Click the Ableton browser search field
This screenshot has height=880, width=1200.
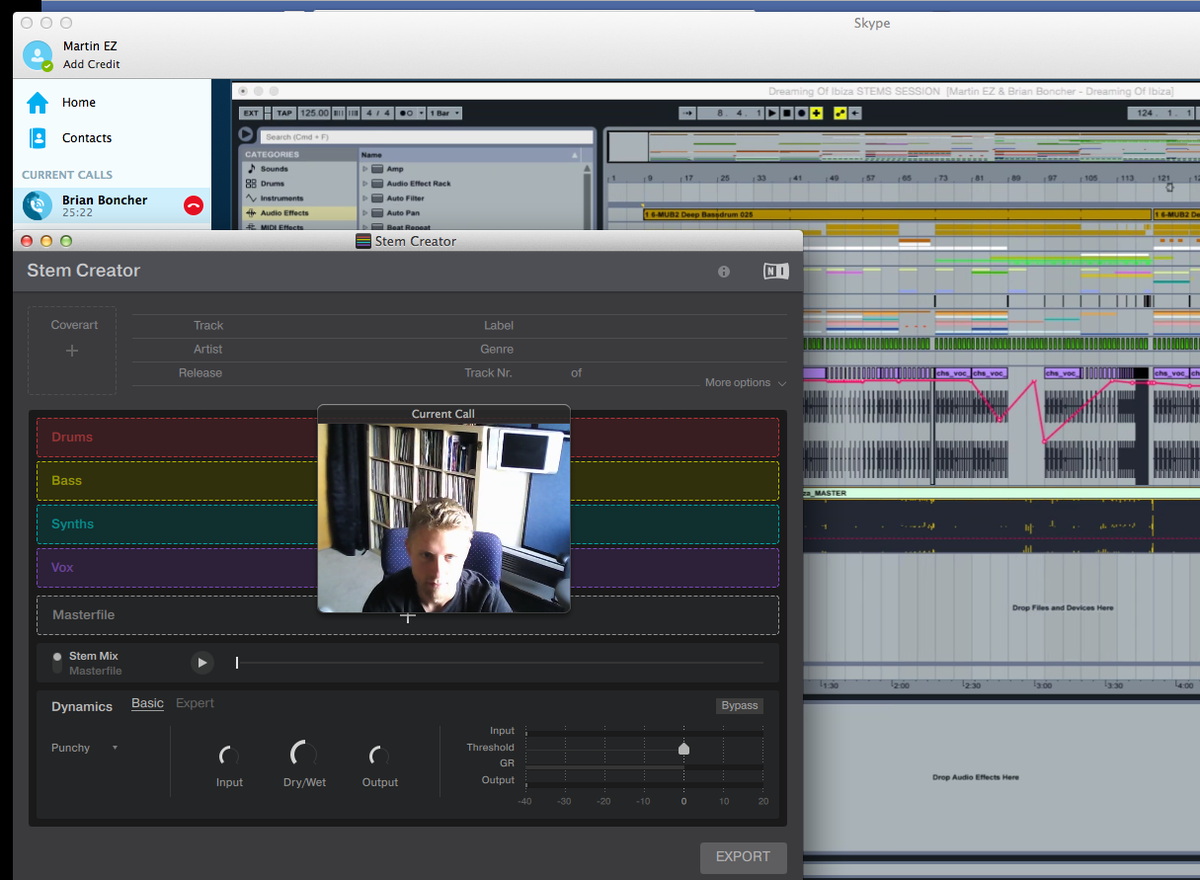[425, 136]
